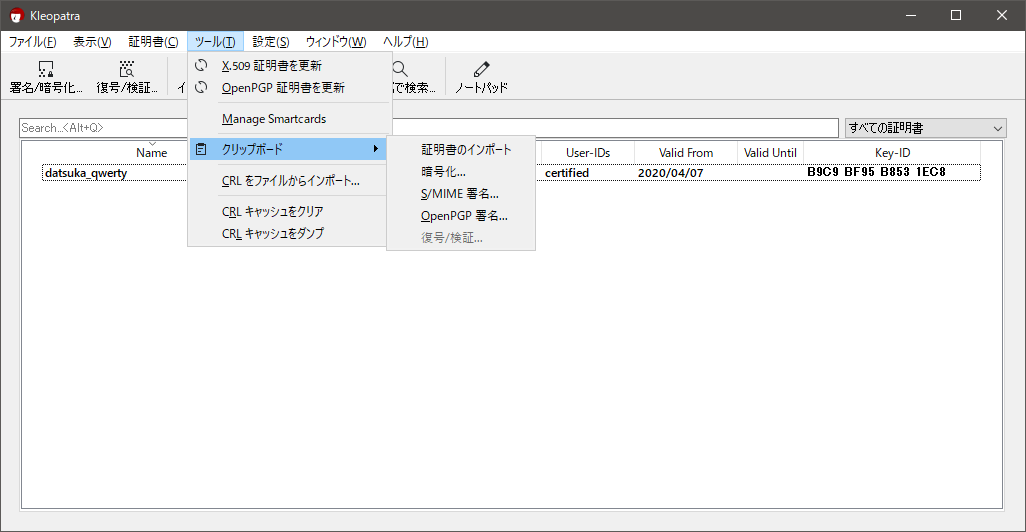Click the clipboard icon beside クリップボード

coord(202,149)
